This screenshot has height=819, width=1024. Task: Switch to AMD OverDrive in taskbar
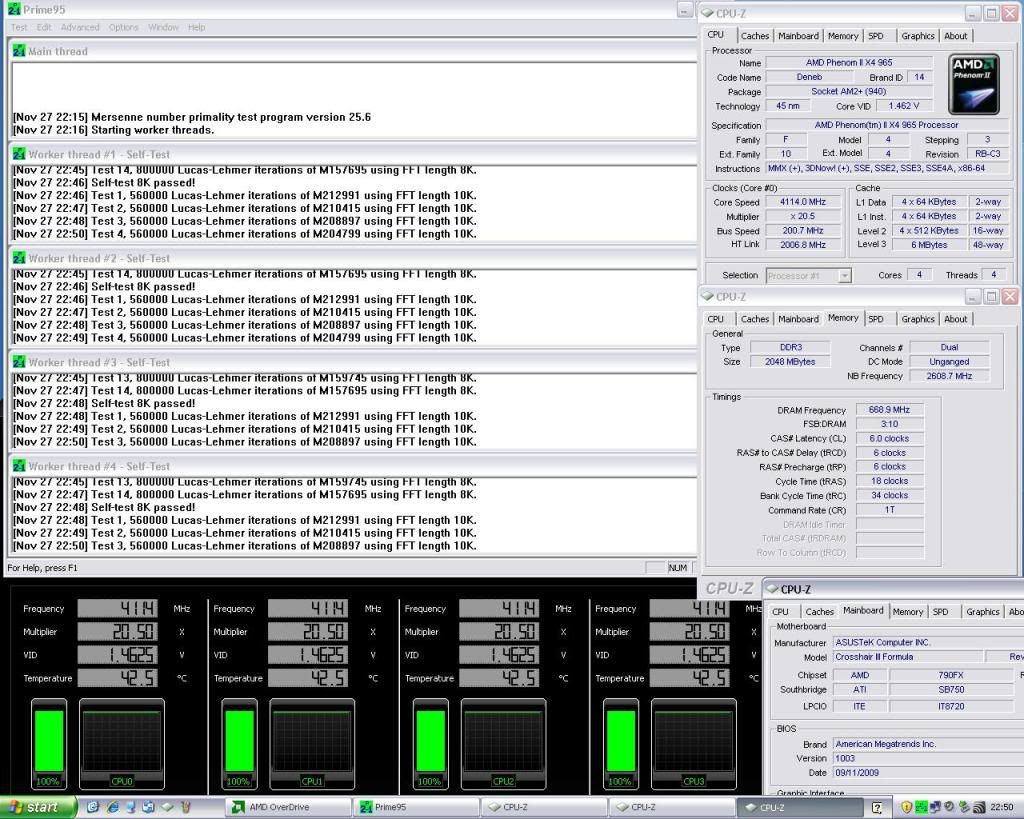click(x=286, y=807)
